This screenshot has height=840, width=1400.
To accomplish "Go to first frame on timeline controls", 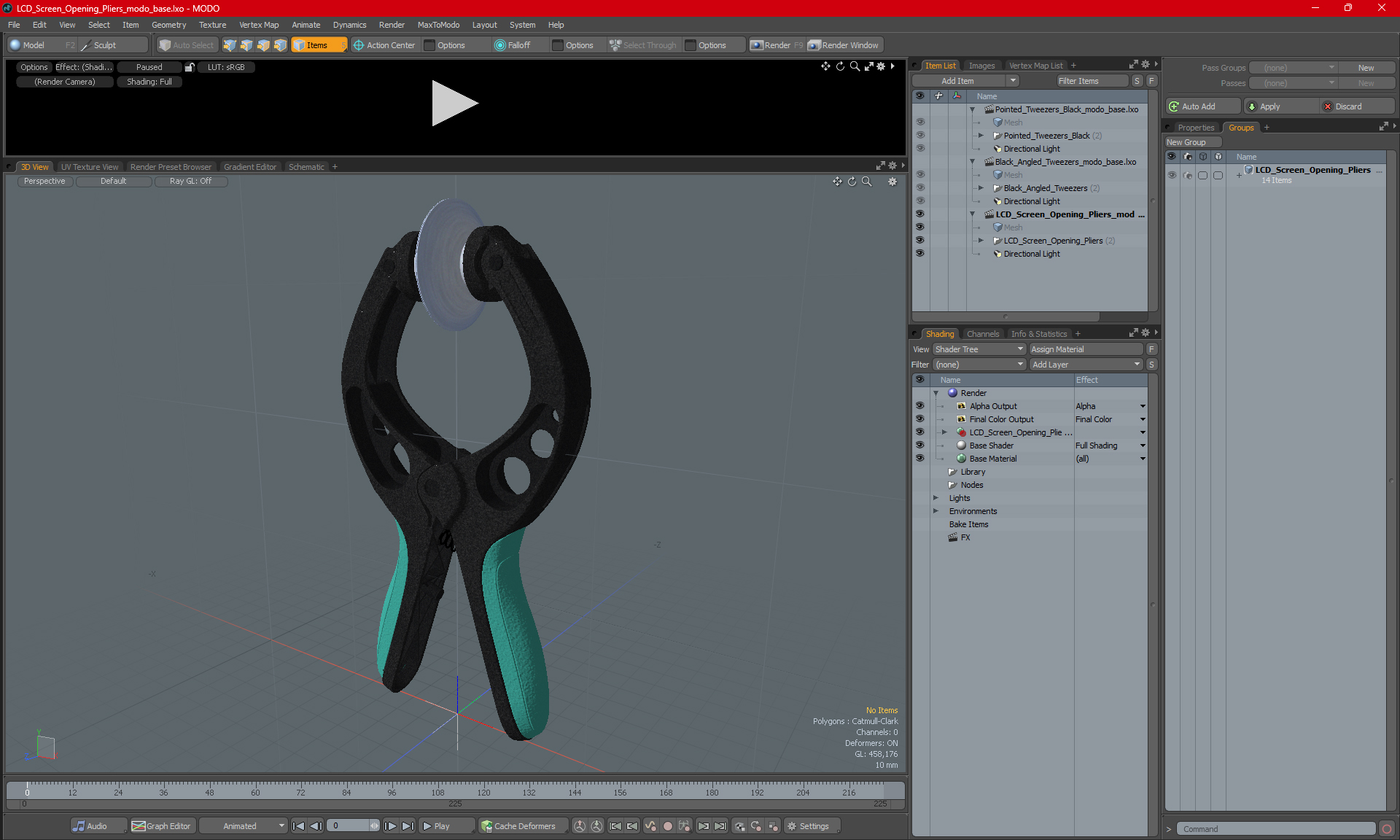I will 298,826.
